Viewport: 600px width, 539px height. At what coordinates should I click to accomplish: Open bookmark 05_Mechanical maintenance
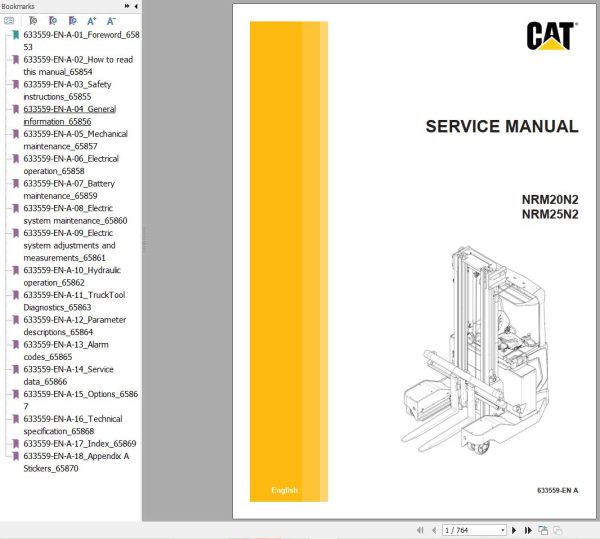pyautogui.click(x=75, y=140)
